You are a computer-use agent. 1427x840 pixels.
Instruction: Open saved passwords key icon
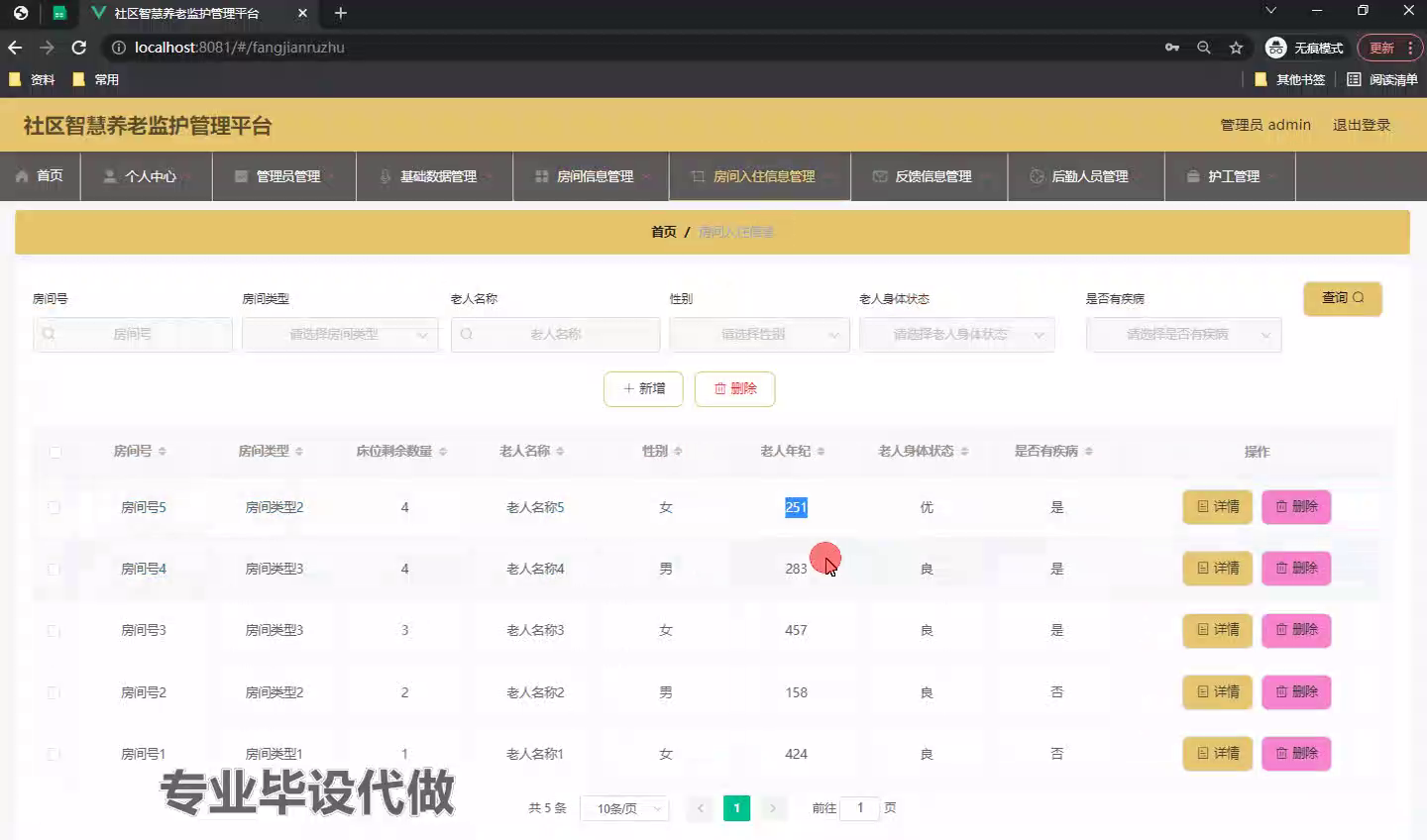point(1172,48)
